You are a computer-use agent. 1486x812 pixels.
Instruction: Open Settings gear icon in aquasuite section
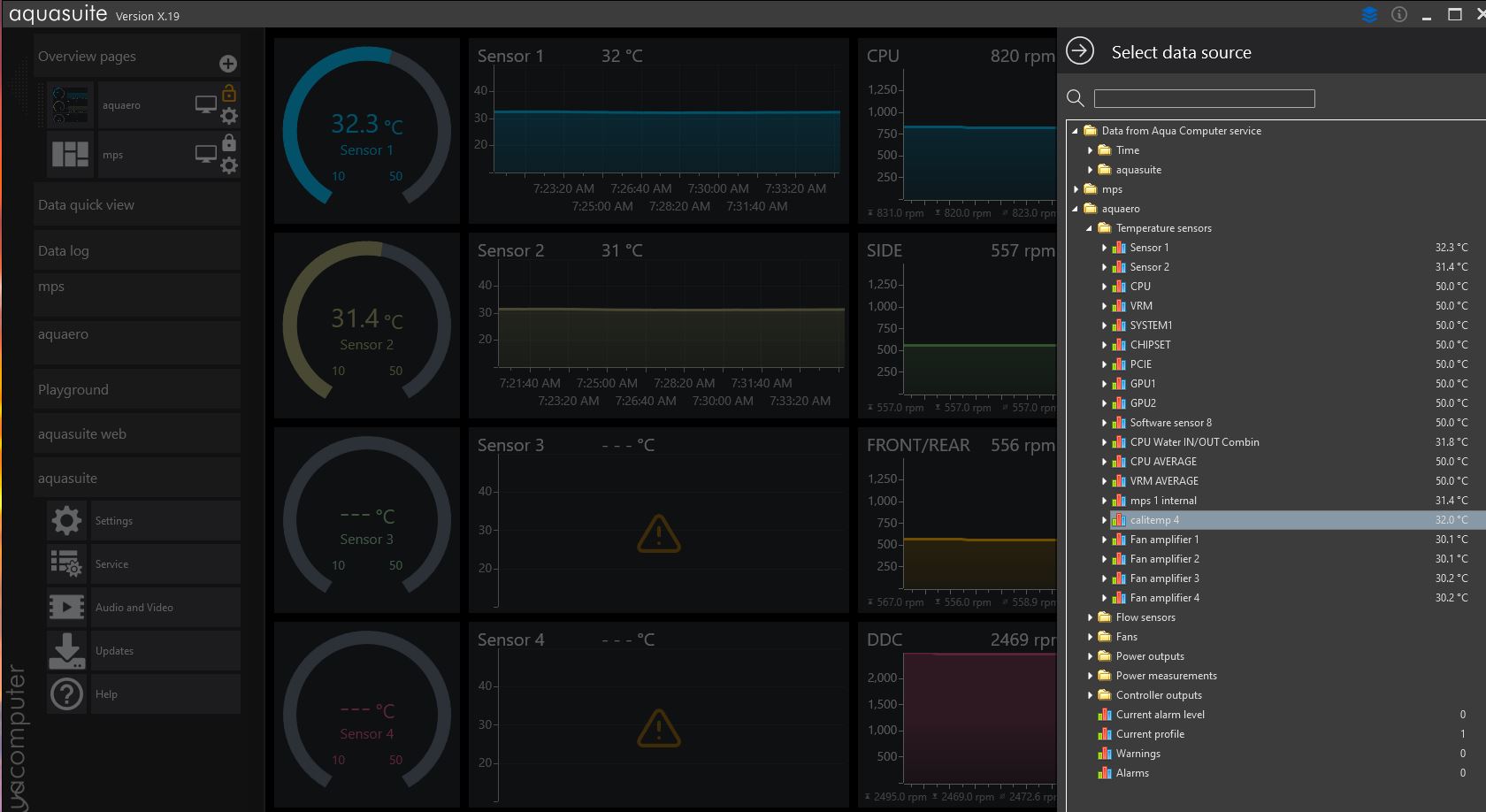click(66, 521)
